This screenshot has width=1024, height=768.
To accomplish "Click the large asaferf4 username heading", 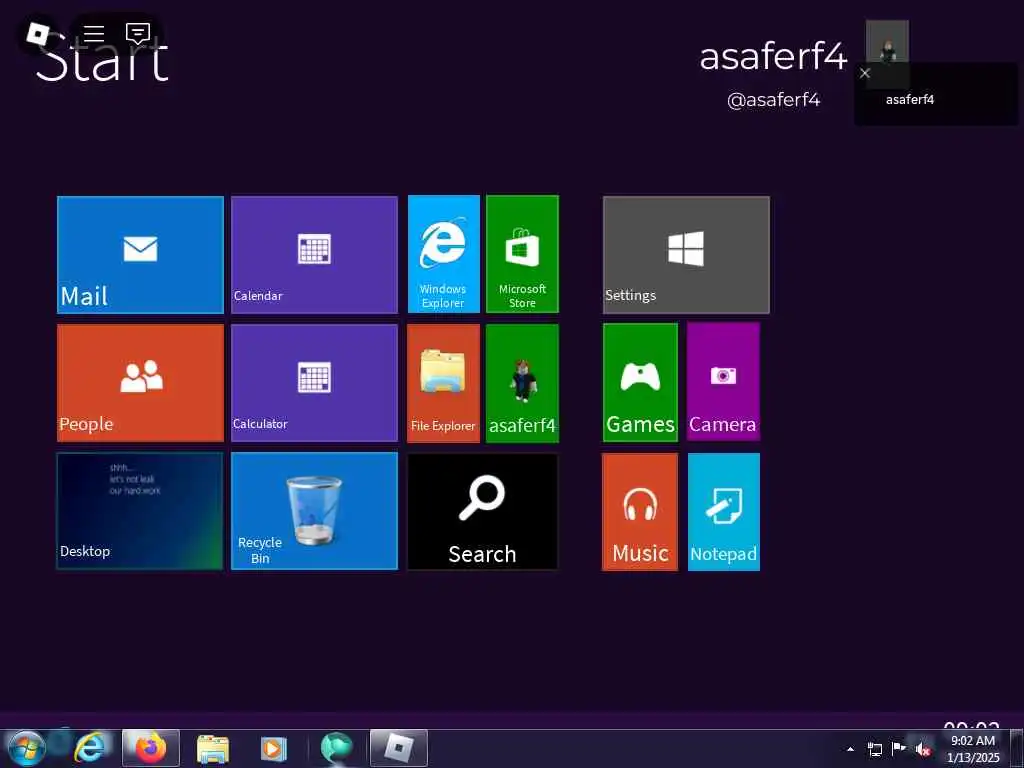I will coord(773,57).
